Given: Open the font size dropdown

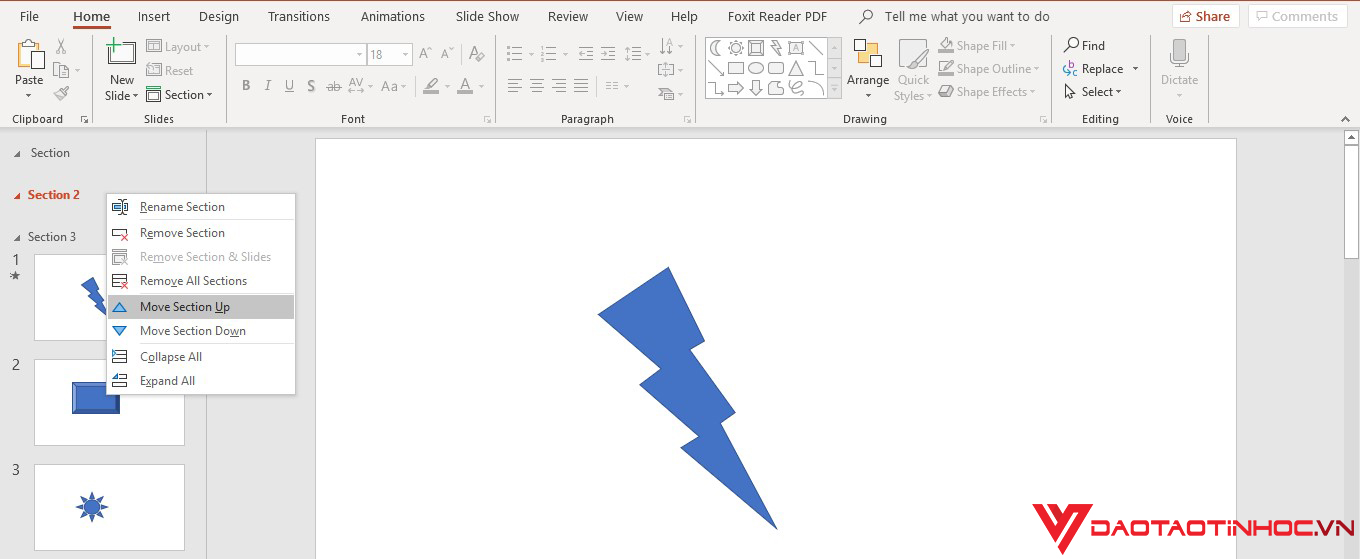Looking at the screenshot, I should (x=405, y=55).
